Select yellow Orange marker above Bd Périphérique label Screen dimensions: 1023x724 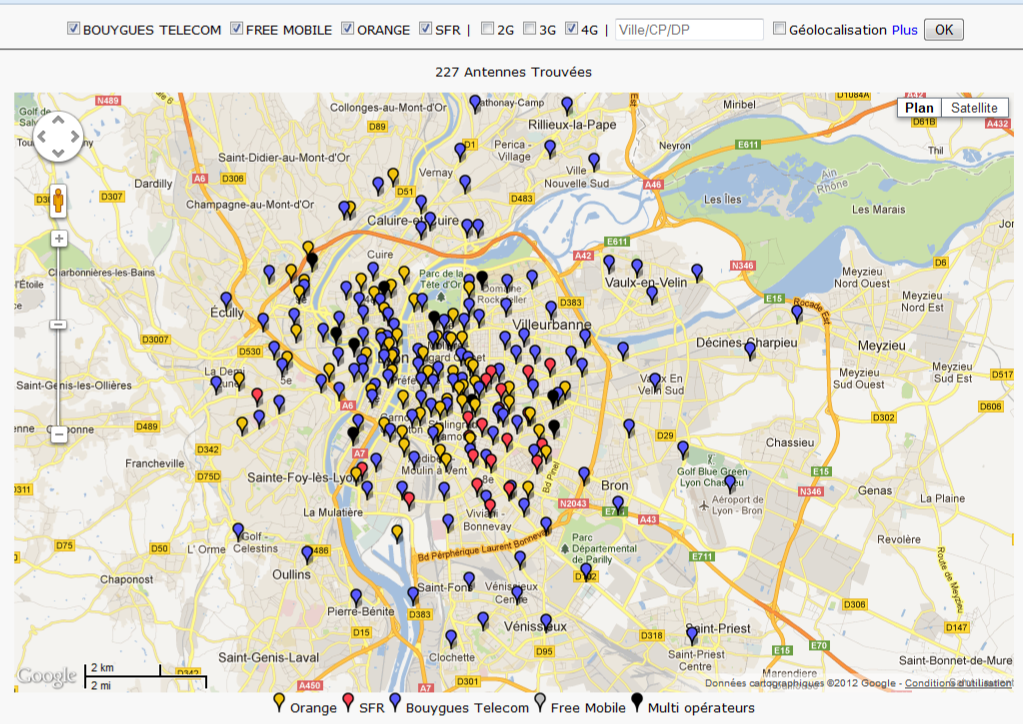coord(397,534)
